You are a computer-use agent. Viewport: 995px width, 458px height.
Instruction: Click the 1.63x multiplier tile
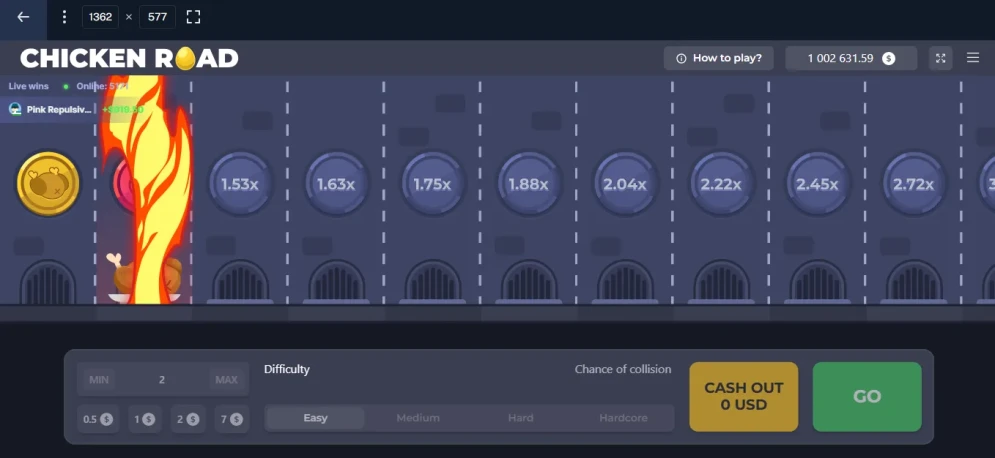click(x=336, y=184)
